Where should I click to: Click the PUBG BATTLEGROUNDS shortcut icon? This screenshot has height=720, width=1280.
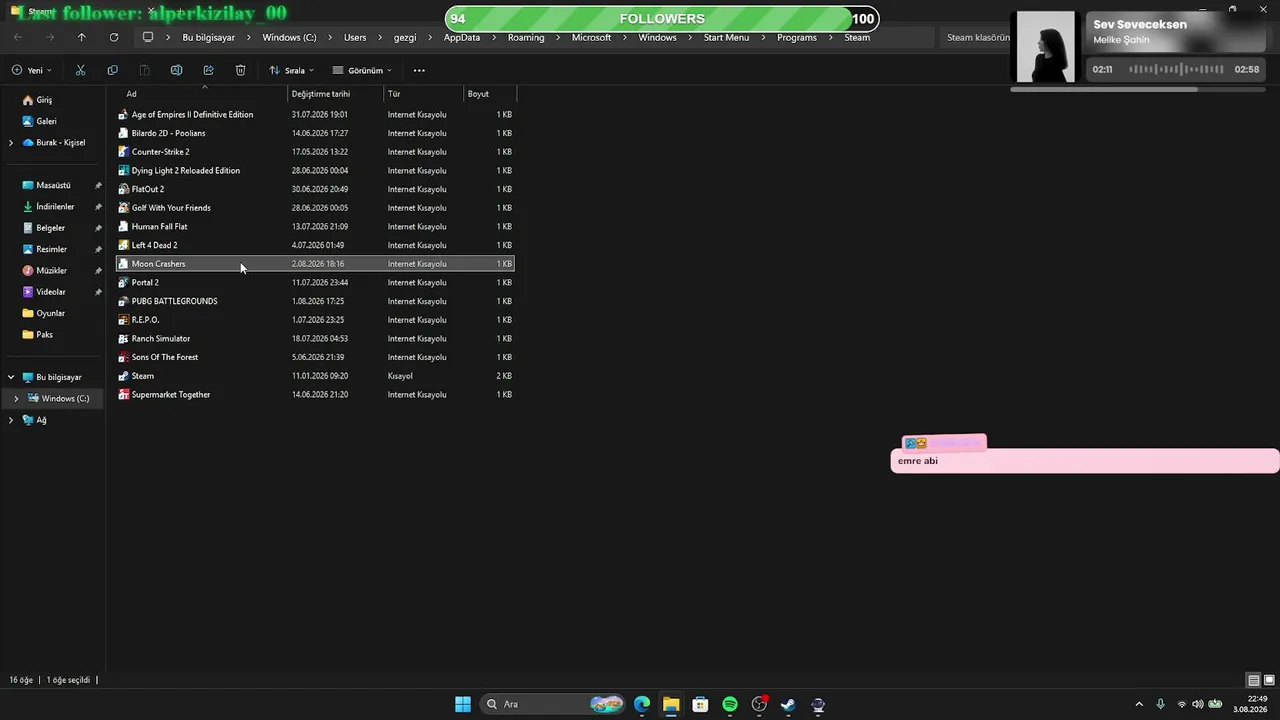tap(123, 301)
